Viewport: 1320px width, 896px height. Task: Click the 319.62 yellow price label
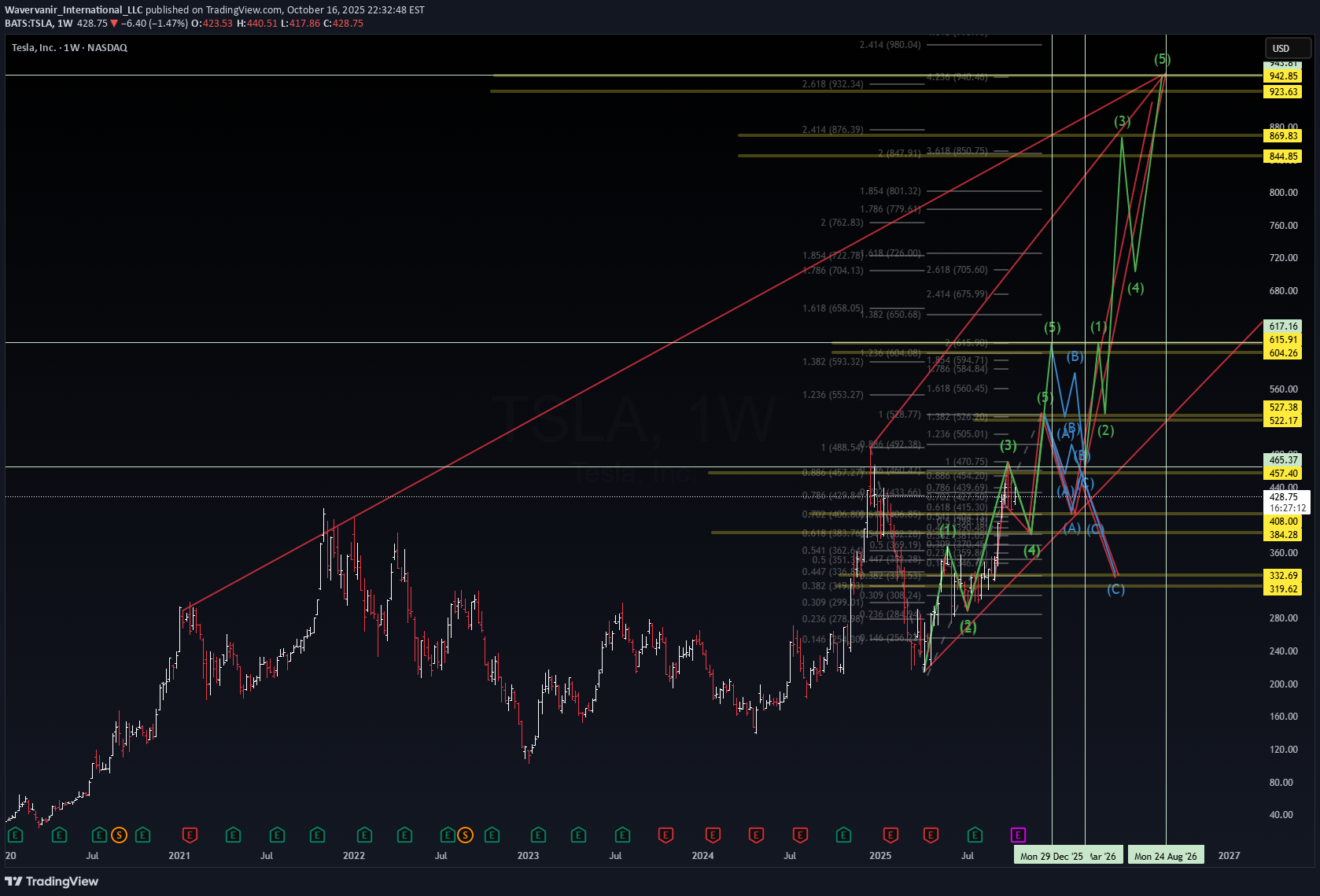pos(1283,589)
